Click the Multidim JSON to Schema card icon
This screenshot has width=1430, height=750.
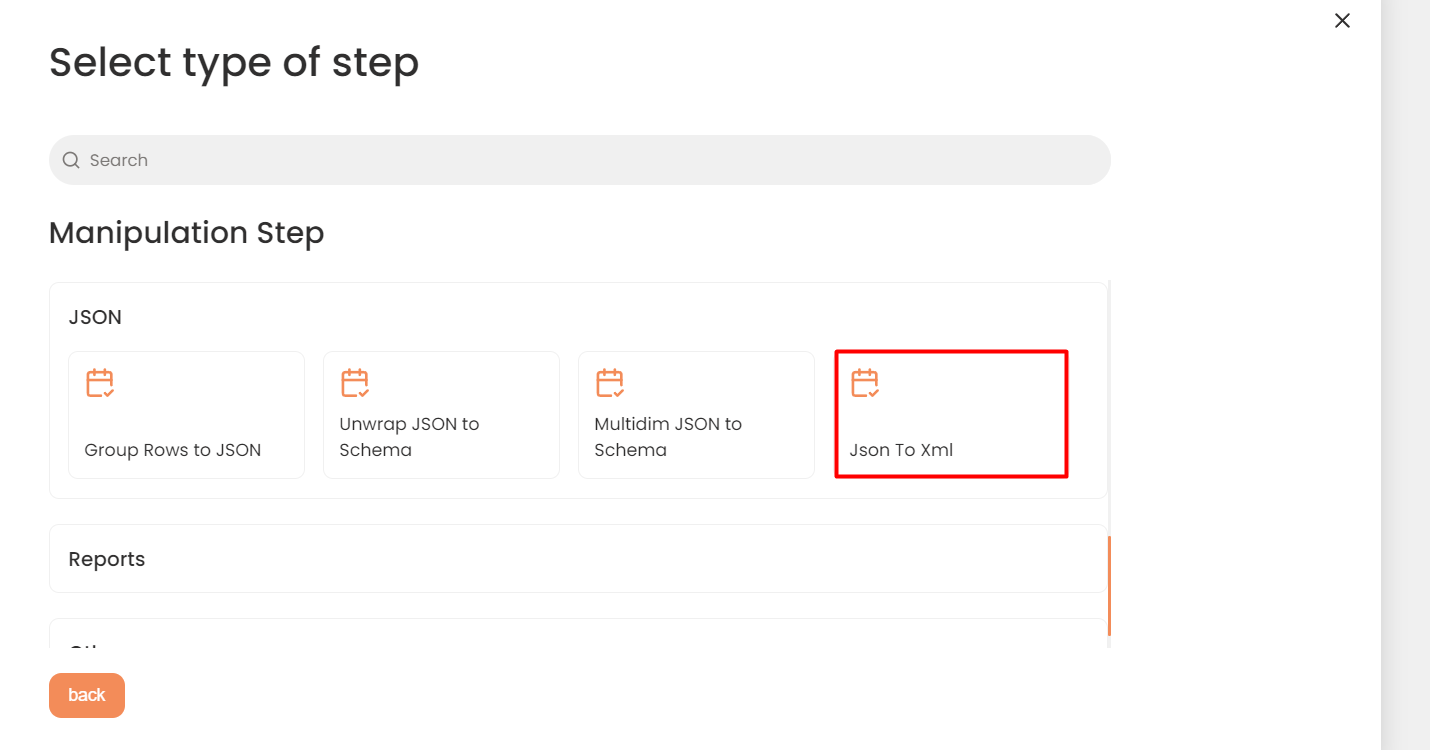(610, 384)
